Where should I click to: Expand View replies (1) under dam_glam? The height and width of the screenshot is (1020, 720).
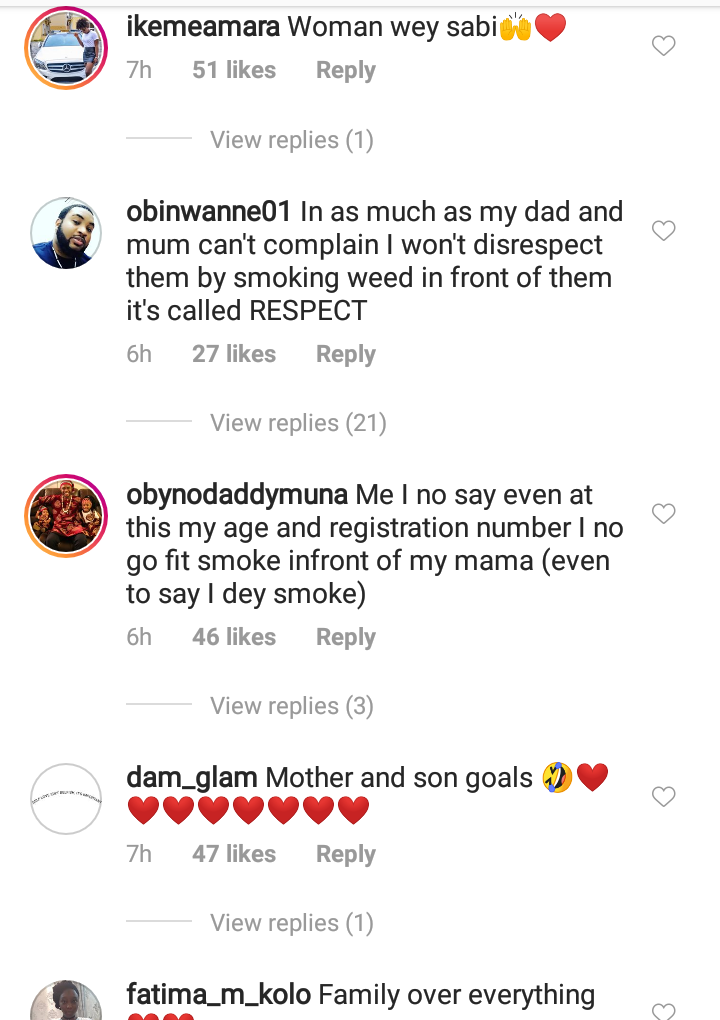tap(291, 923)
